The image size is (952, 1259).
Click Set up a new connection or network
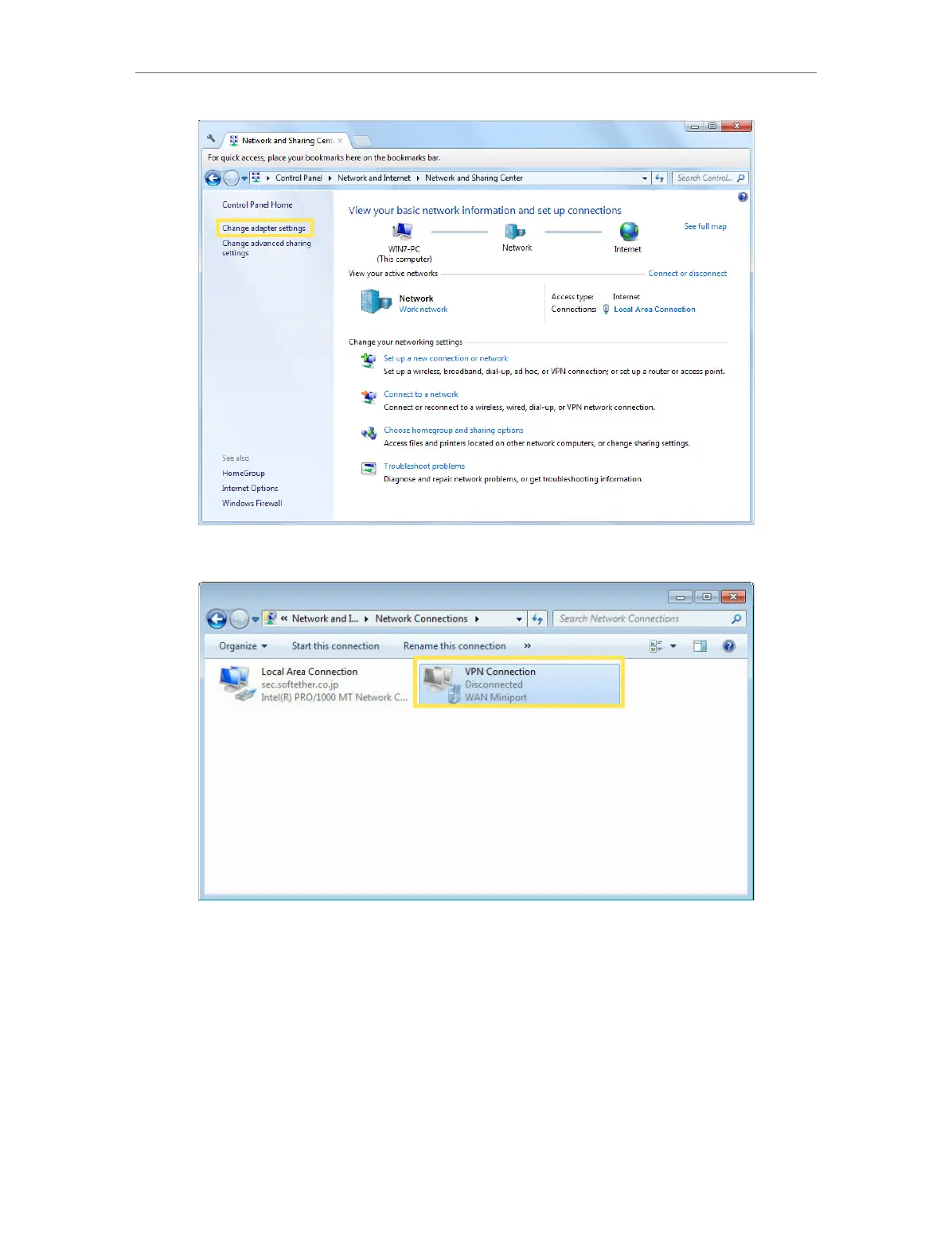point(446,359)
